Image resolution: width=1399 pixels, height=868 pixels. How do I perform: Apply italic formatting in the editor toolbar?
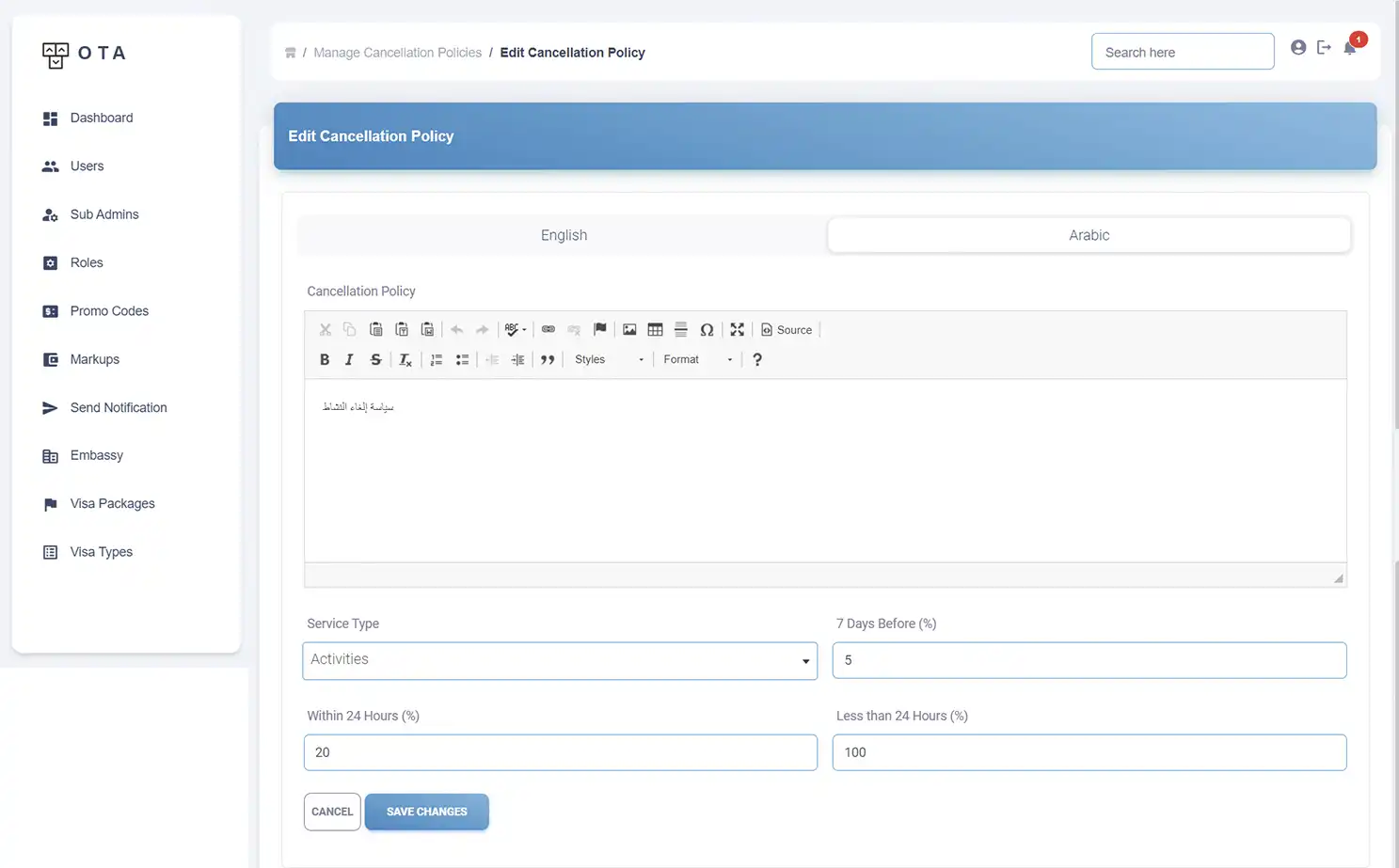pyautogui.click(x=349, y=359)
